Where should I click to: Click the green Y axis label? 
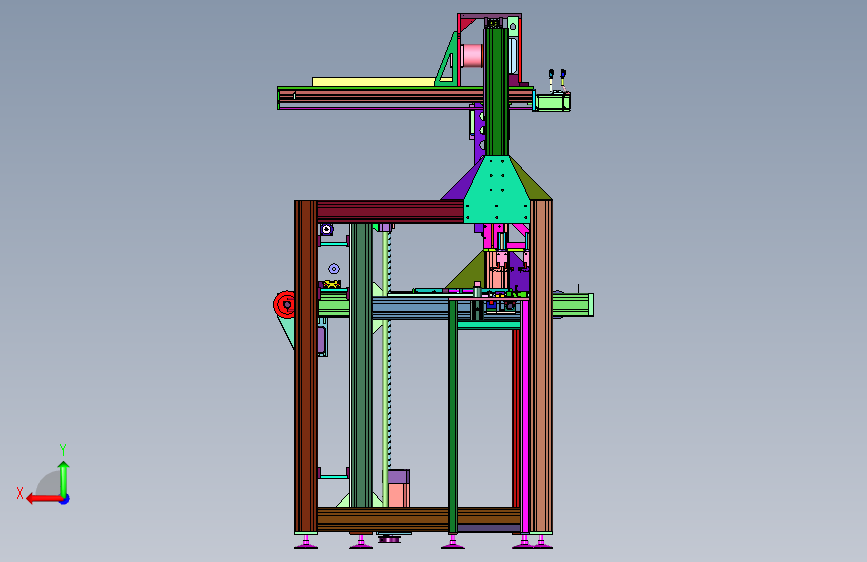tap(63, 449)
